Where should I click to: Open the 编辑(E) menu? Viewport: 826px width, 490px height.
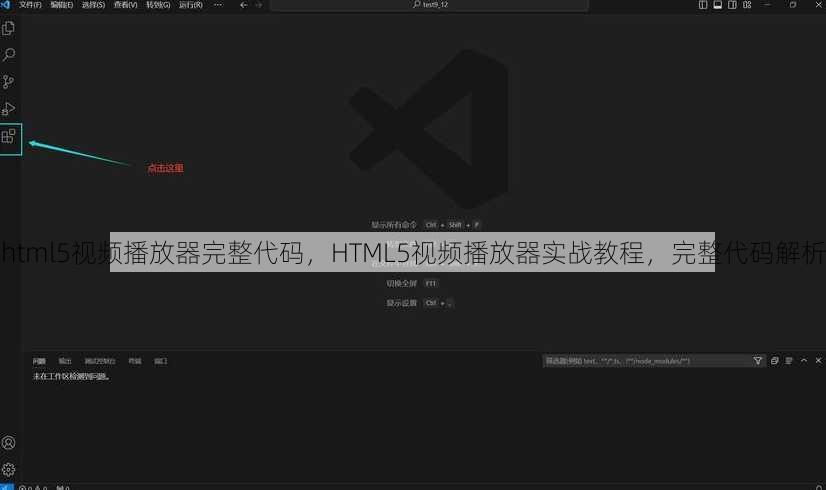[x=62, y=5]
